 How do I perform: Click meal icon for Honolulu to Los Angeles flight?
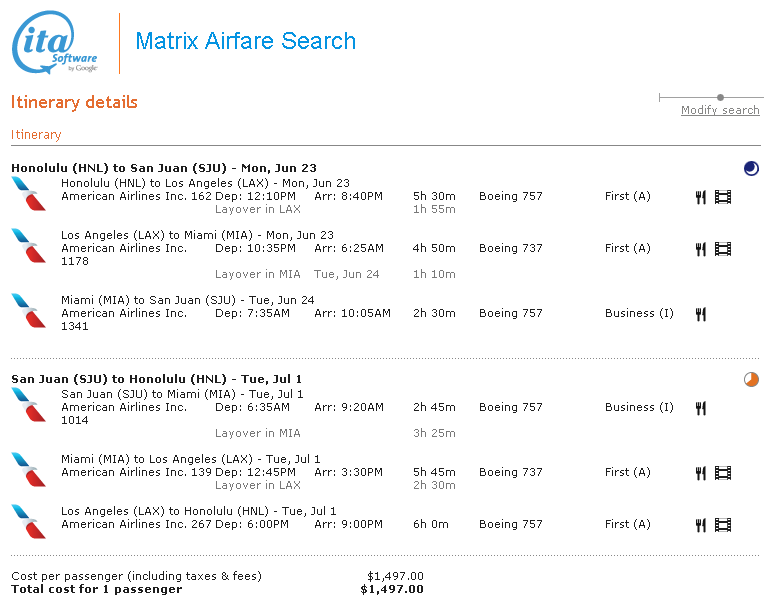tap(701, 197)
